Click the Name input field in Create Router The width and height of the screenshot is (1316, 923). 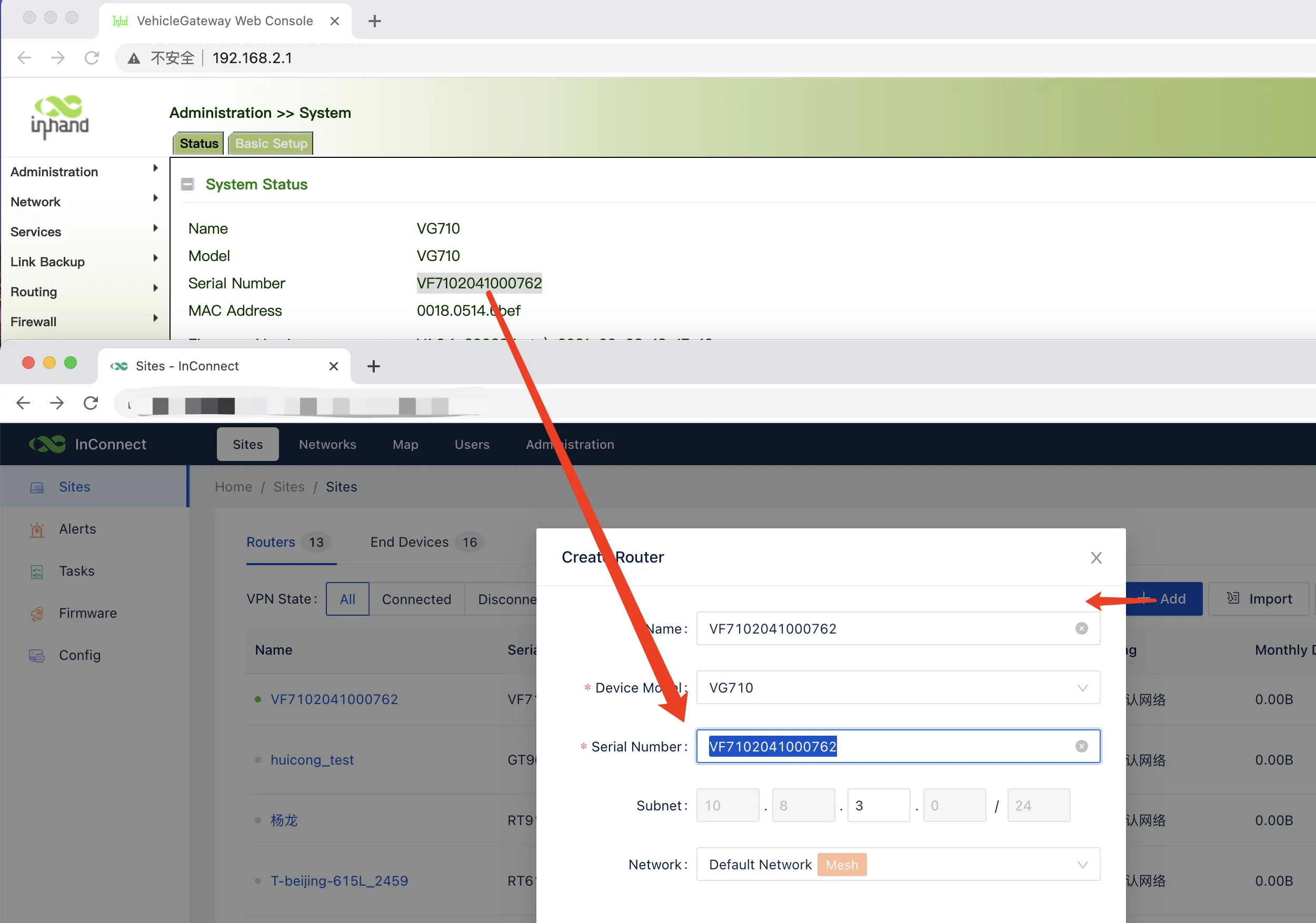[x=898, y=628]
